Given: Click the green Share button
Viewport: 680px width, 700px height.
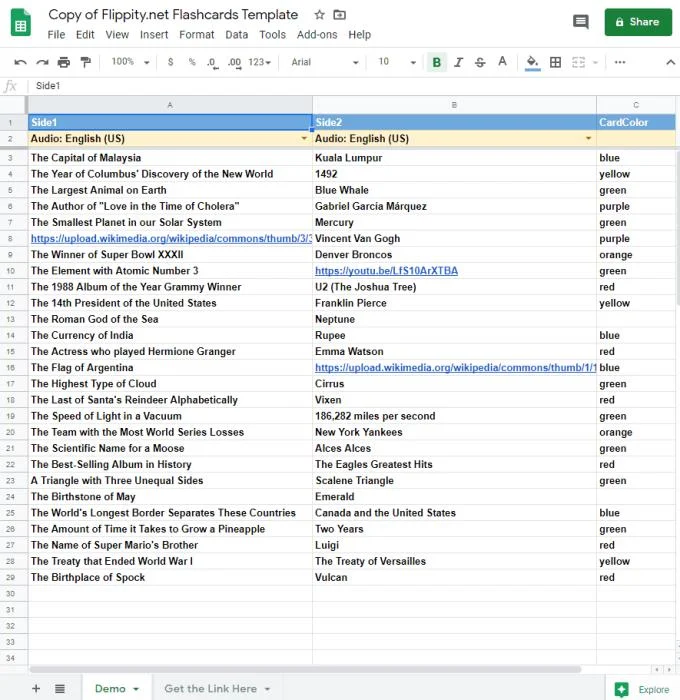Looking at the screenshot, I should pyautogui.click(x=638, y=22).
